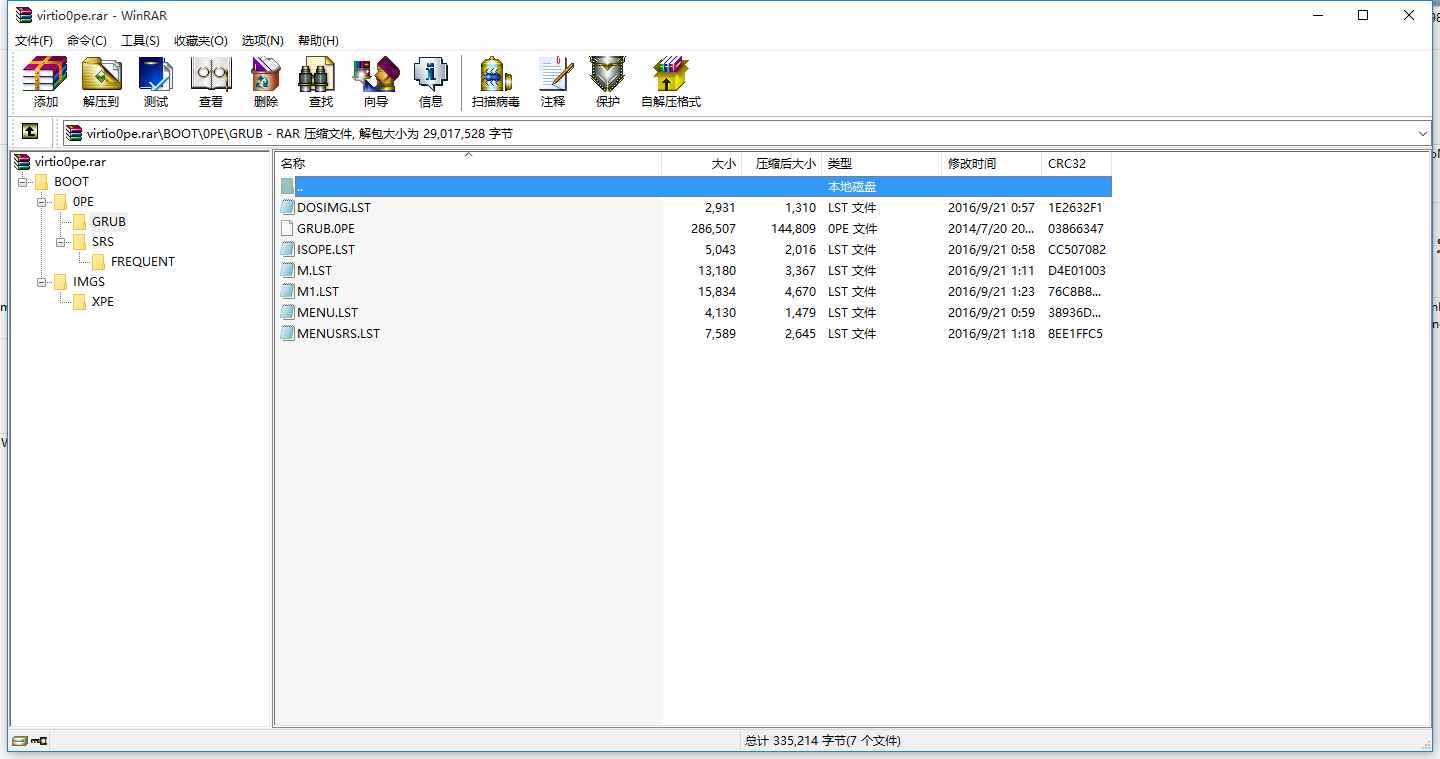Click the 测试 (Test) toolbar icon
Screen dimensions: 1440x759
tap(156, 75)
